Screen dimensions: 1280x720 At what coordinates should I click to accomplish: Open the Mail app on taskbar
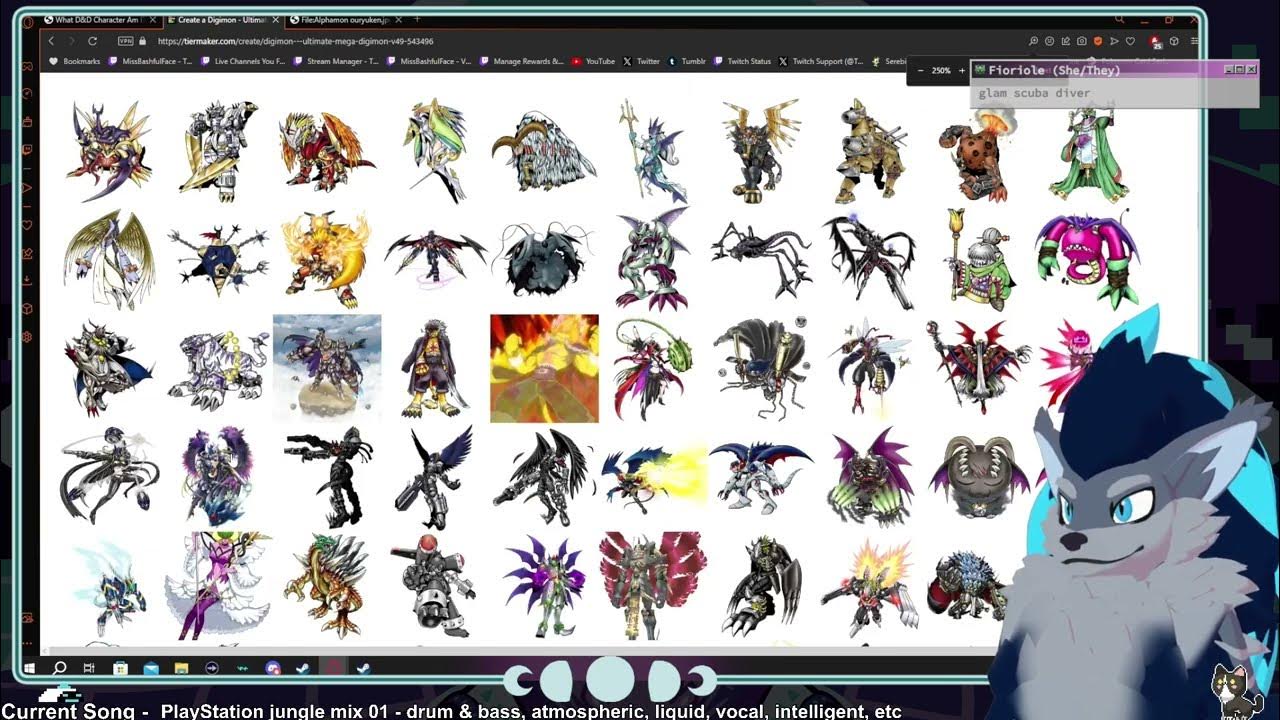[x=150, y=668]
